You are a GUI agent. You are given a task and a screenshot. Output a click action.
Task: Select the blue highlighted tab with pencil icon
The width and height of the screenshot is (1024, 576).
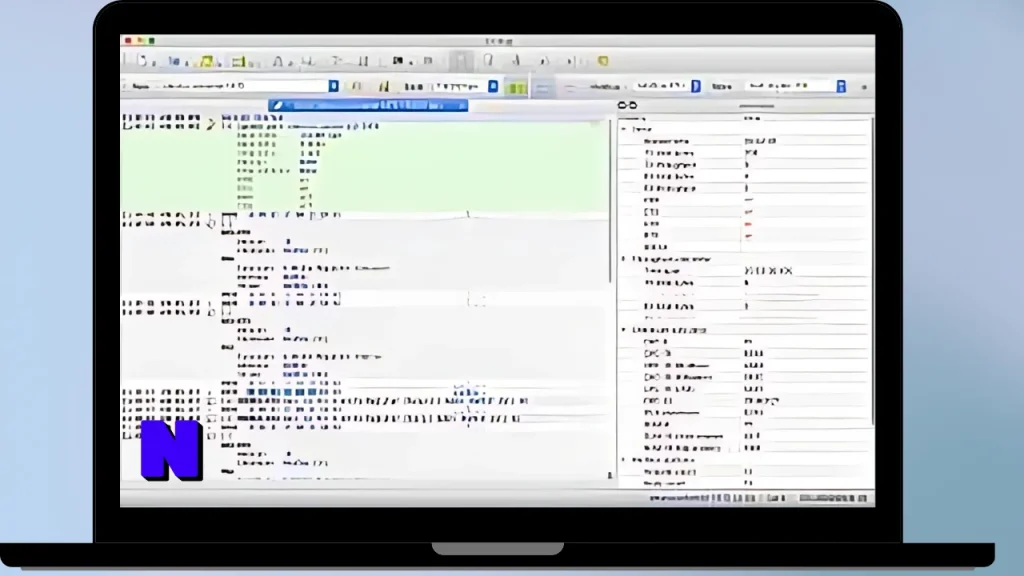(368, 105)
